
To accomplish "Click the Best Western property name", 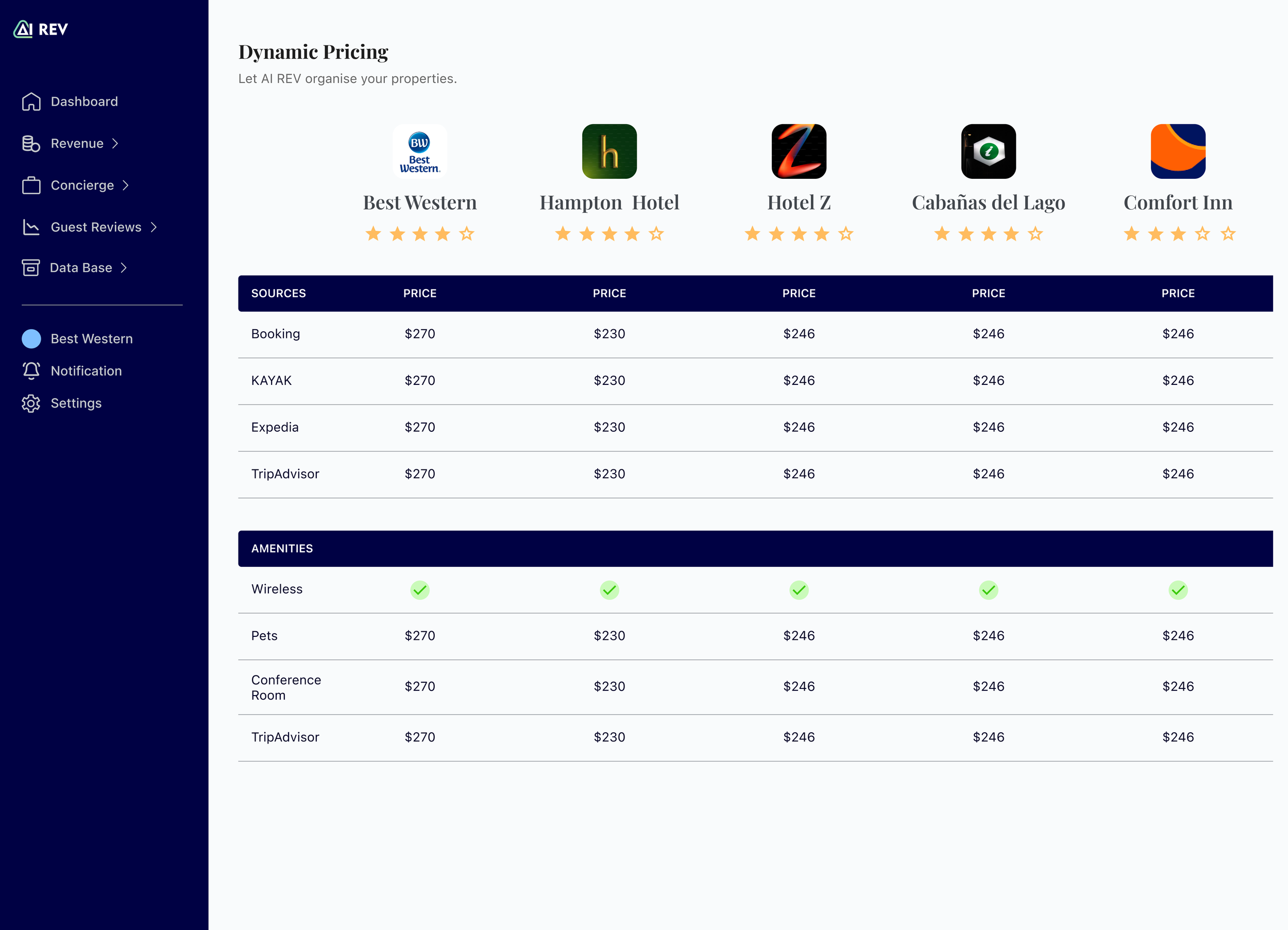I will point(420,202).
